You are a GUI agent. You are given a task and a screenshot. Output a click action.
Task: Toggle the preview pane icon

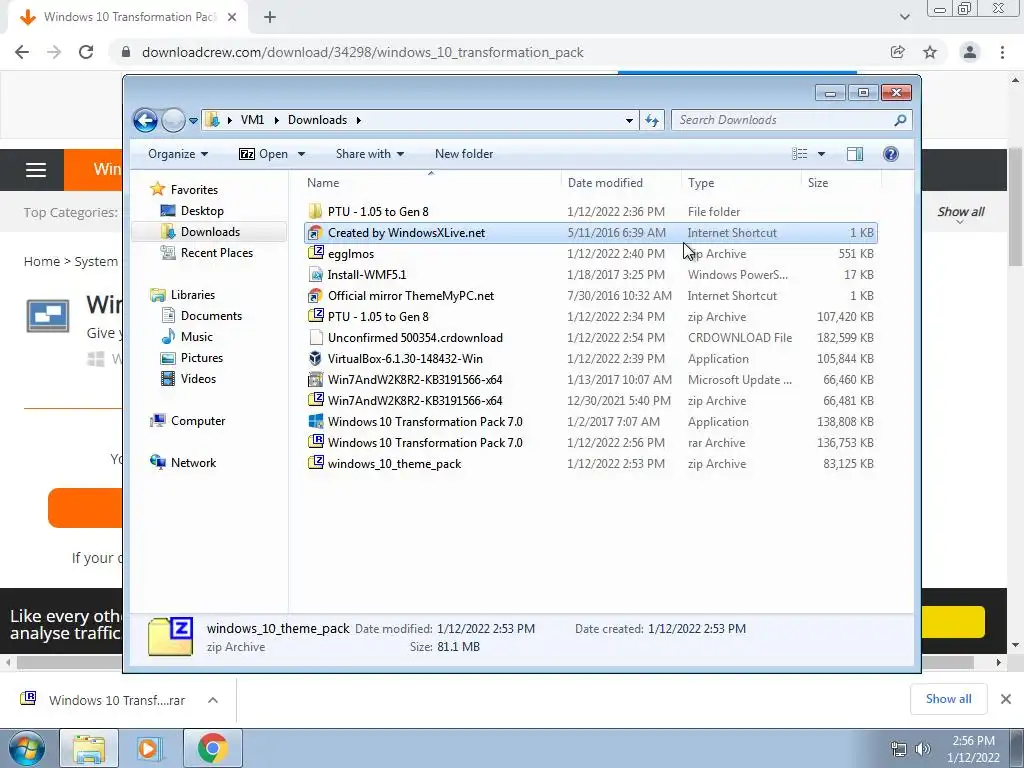(x=854, y=154)
